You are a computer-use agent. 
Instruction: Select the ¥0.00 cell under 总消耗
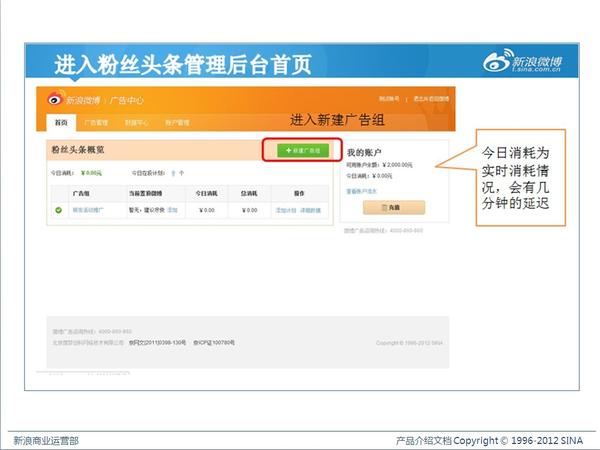[x=249, y=210]
